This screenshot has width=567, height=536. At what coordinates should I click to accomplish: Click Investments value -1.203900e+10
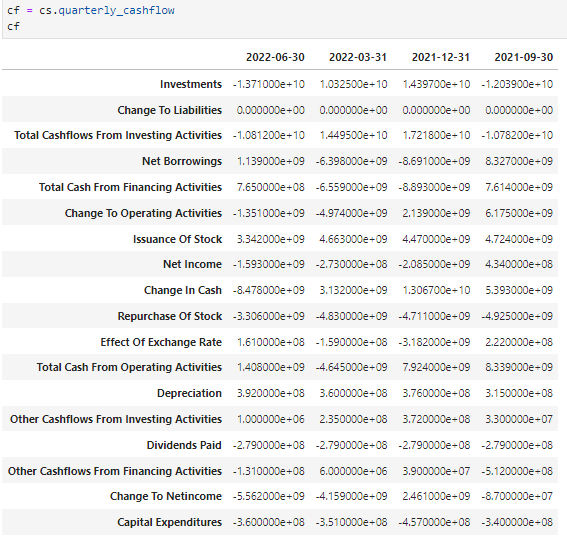[x=517, y=84]
